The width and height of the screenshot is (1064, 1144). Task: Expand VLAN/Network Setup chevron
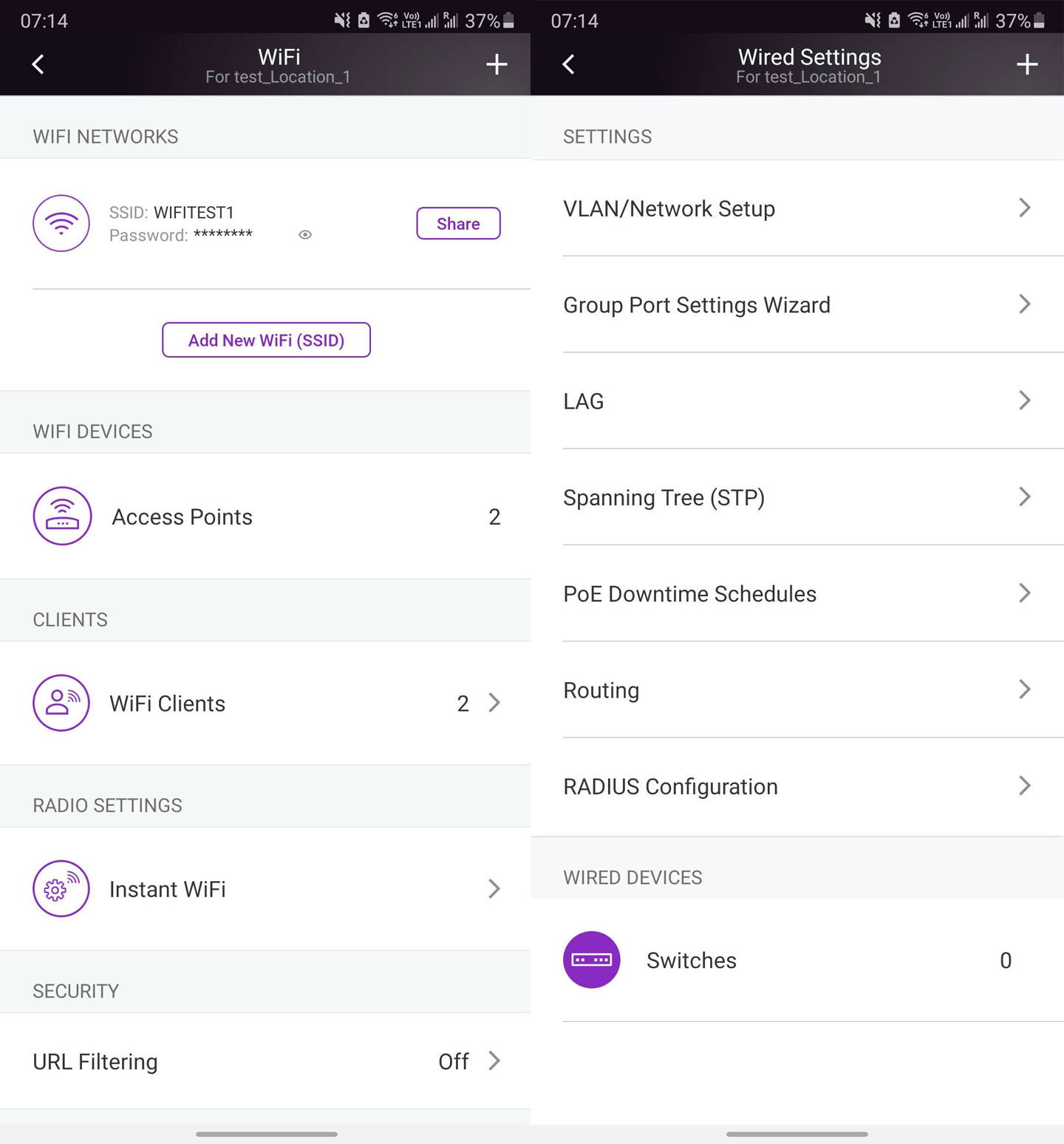point(1024,208)
